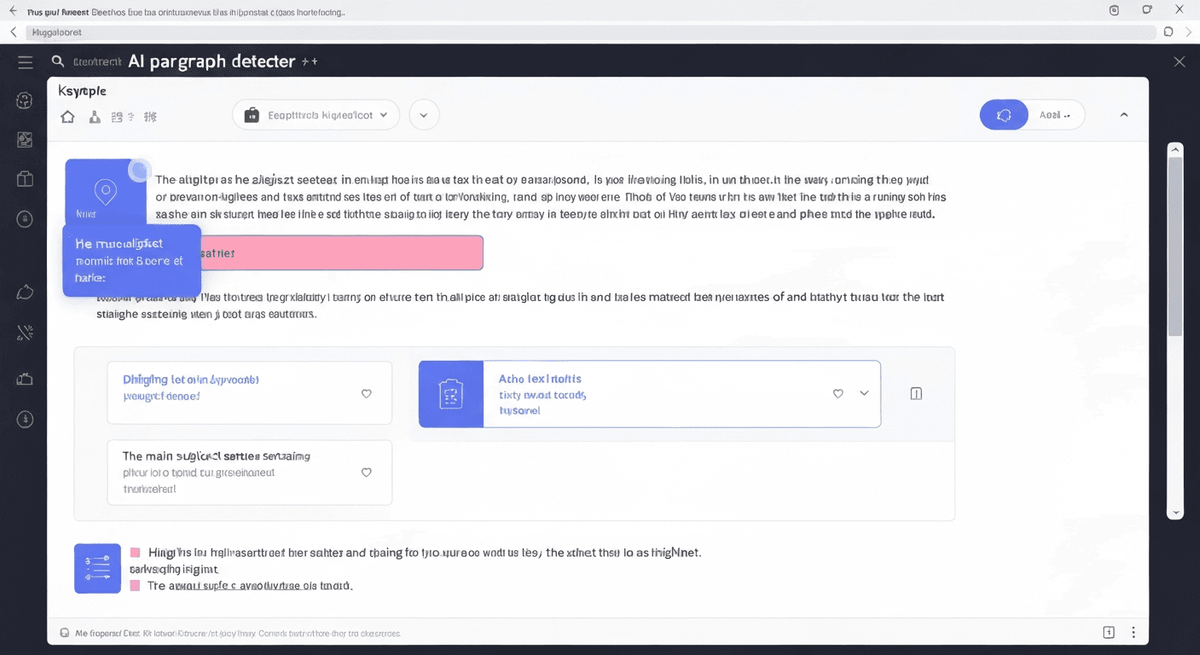Collapse the panel using the top-right chevron
The width and height of the screenshot is (1200, 655).
click(x=1122, y=114)
